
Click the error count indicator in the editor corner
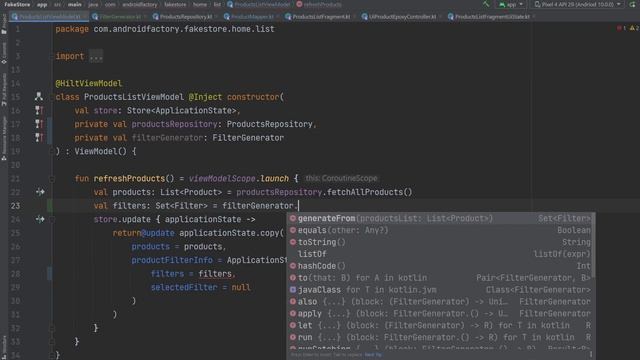[x=622, y=28]
